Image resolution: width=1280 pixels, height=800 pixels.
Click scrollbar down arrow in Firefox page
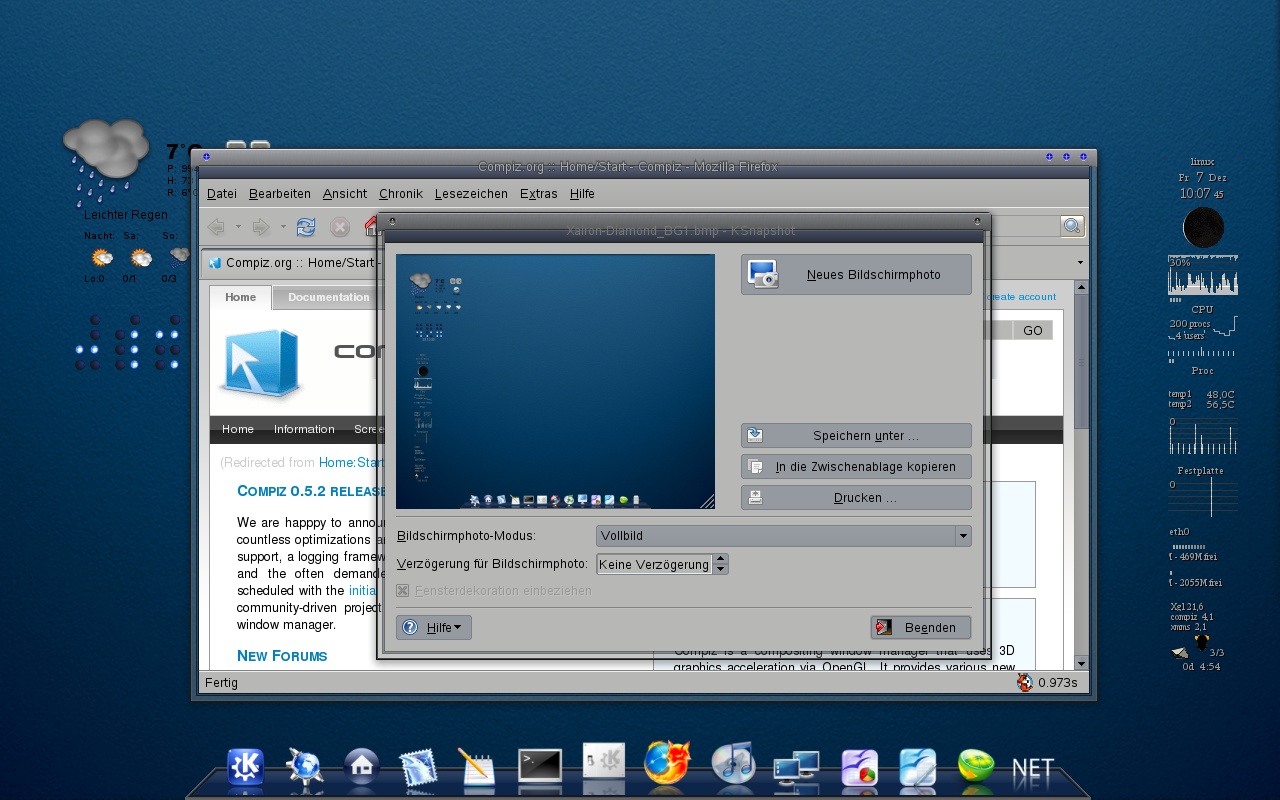[x=1081, y=663]
